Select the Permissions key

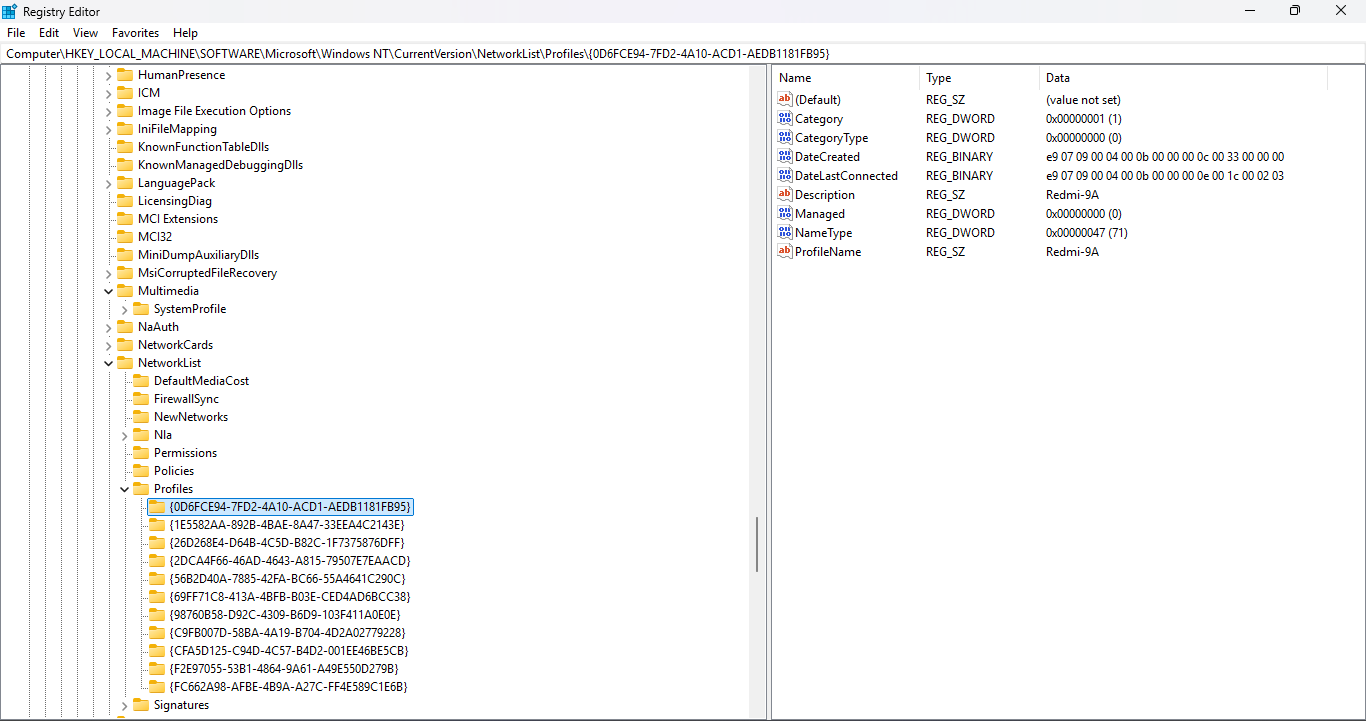[185, 453]
